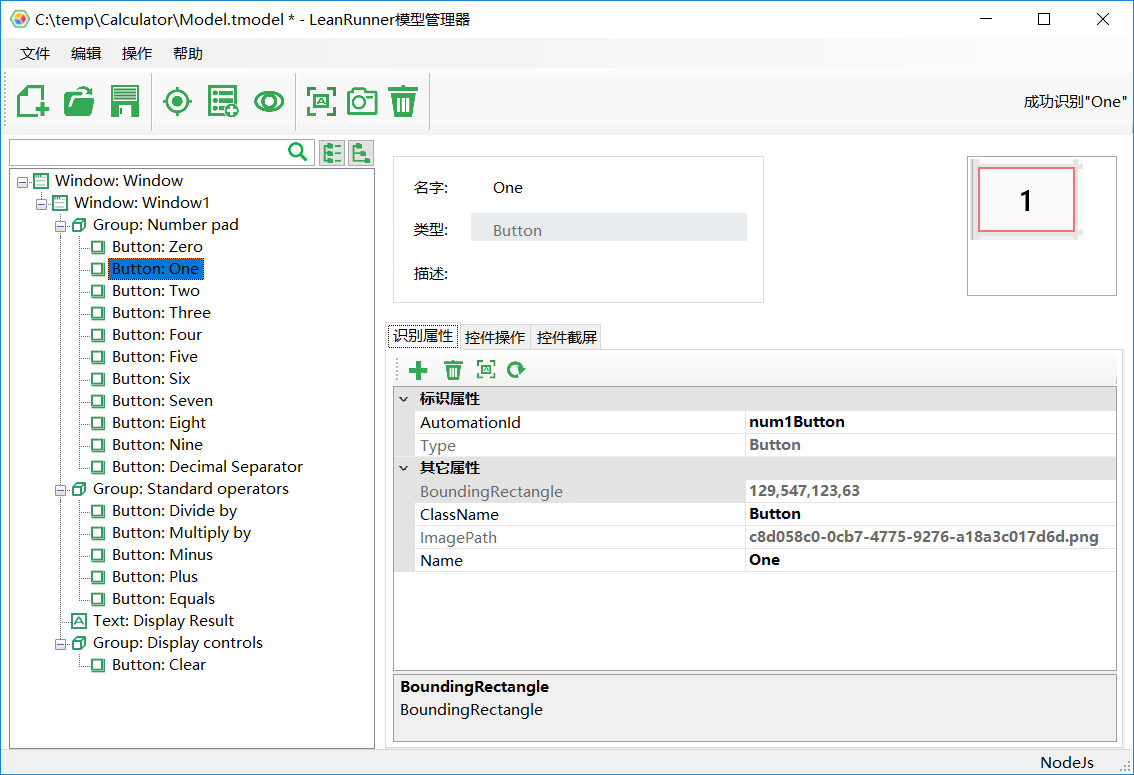1134x775 pixels.
Task: Switch to the 控件操作 tab
Action: pyautogui.click(x=494, y=336)
